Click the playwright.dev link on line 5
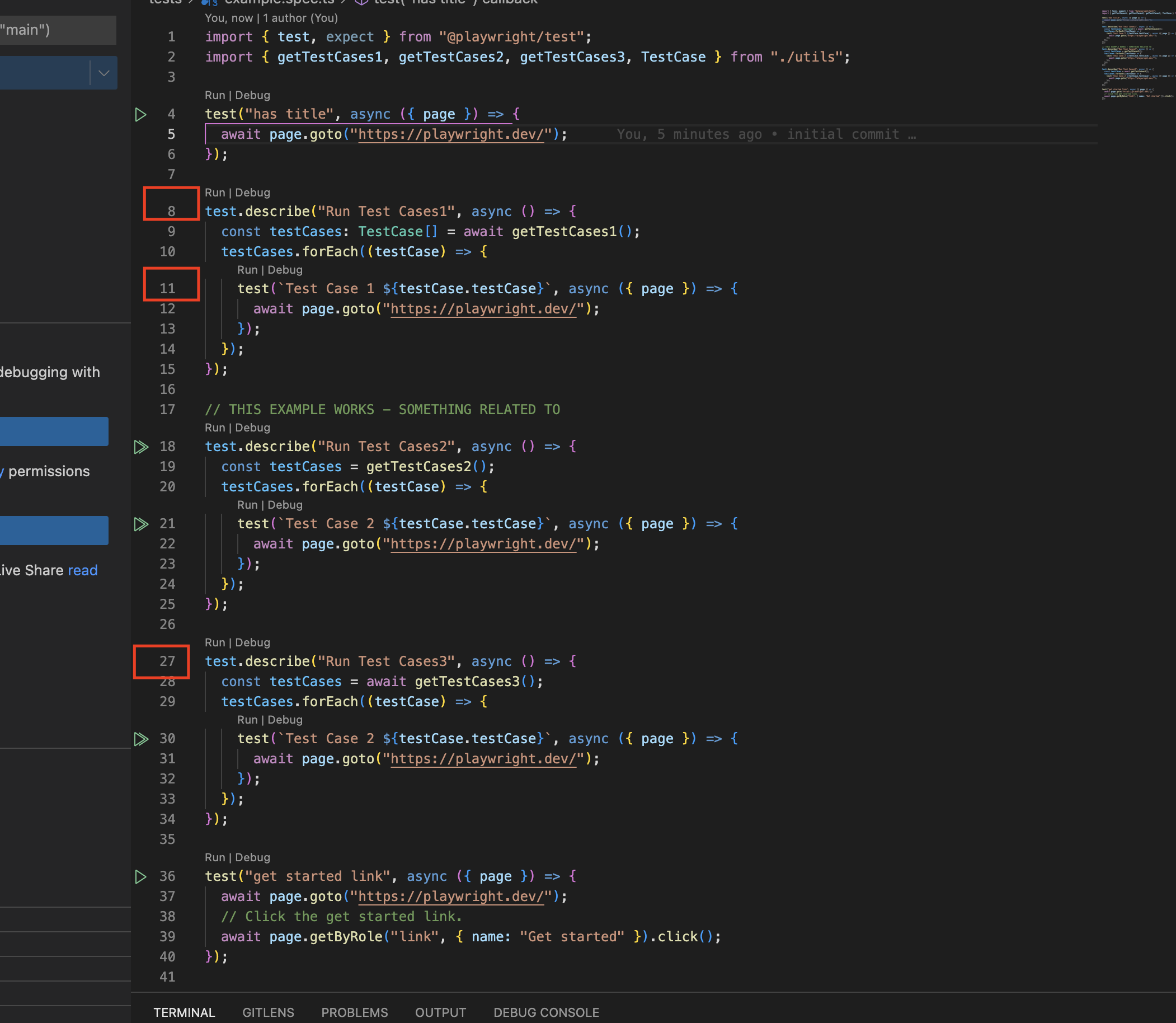 point(451,134)
